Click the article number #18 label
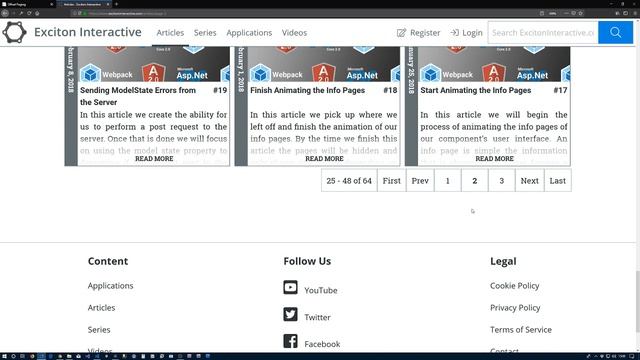Screen dimensions: 640x360 coord(390,90)
